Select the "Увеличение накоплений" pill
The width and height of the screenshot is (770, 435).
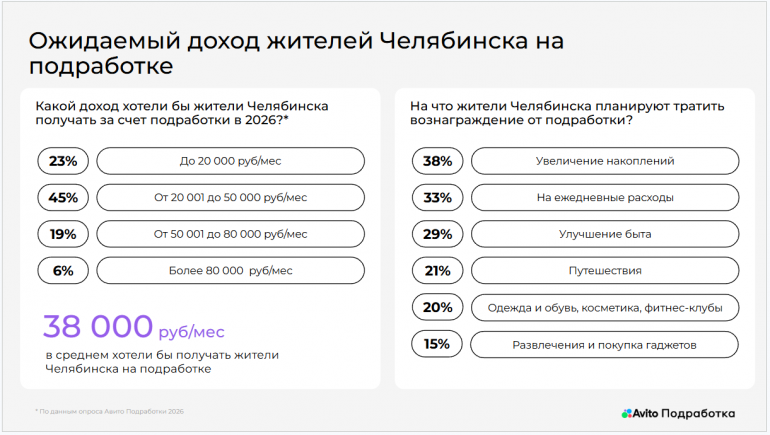605,161
